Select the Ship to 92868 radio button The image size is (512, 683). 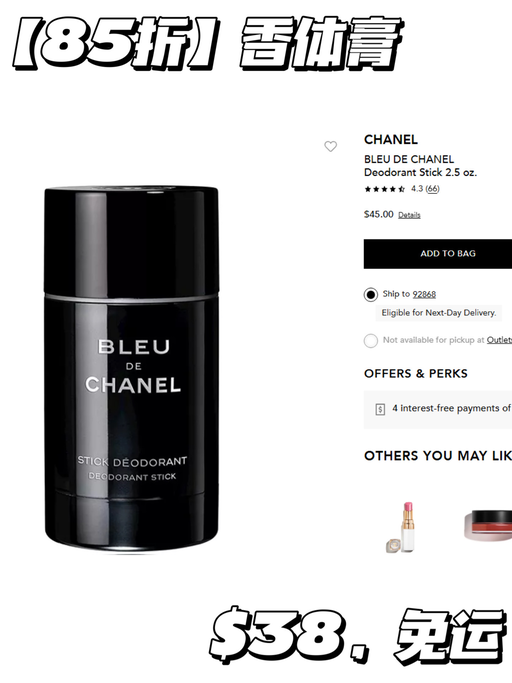tap(371, 295)
